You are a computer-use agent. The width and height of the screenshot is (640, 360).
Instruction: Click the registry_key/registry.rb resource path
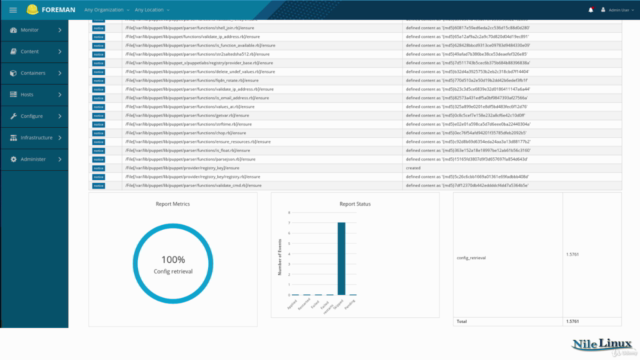point(192,177)
